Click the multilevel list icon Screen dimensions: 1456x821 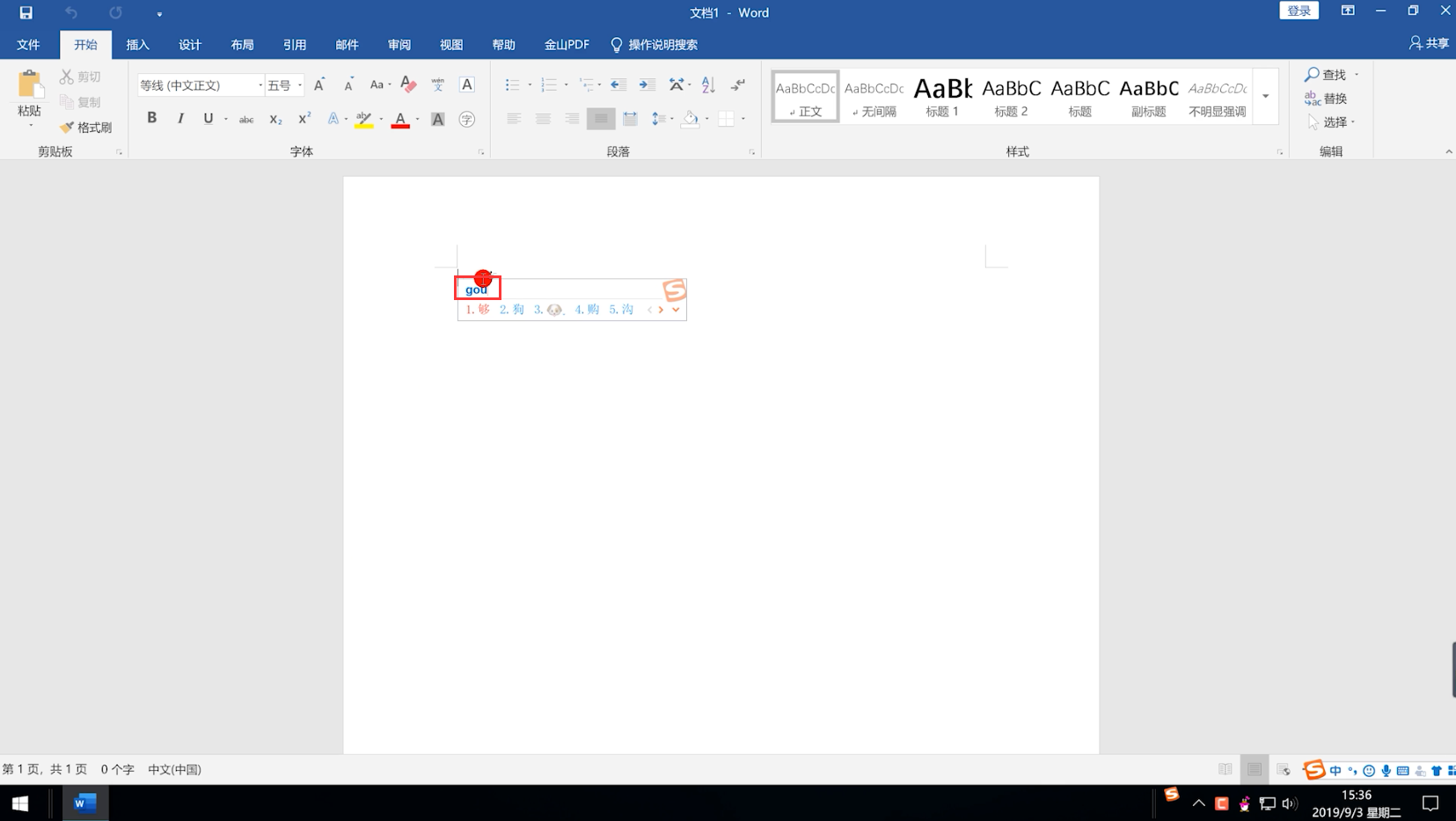click(x=586, y=84)
